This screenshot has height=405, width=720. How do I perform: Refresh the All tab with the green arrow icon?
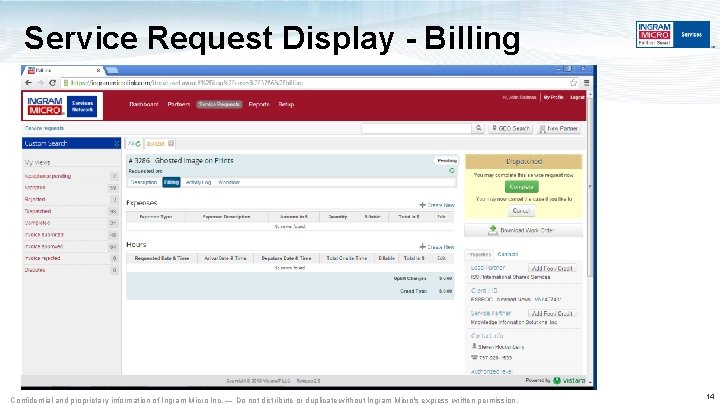[x=138, y=144]
